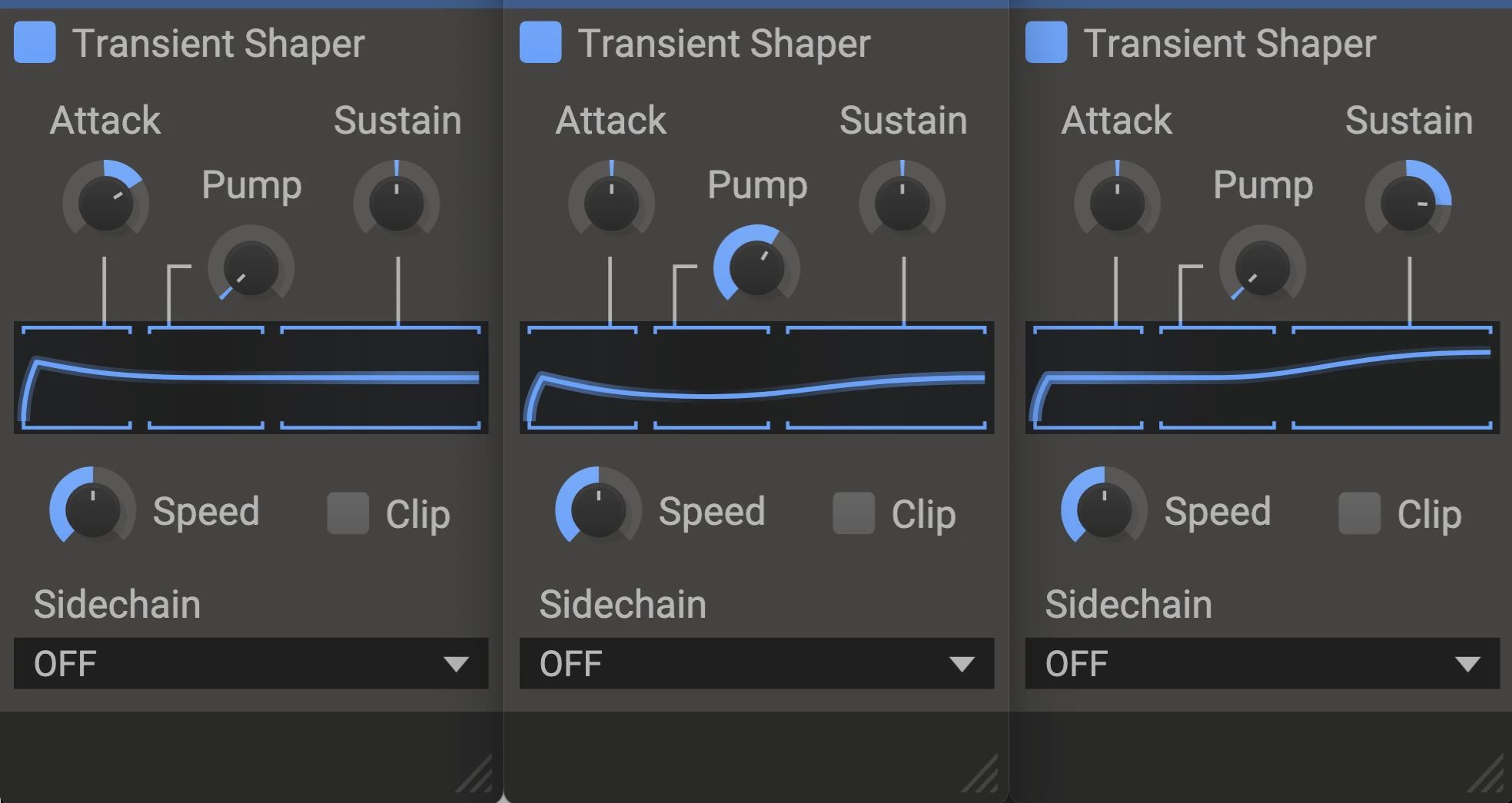
Task: Click the Attack knob in the right panel
Action: pos(1117,203)
